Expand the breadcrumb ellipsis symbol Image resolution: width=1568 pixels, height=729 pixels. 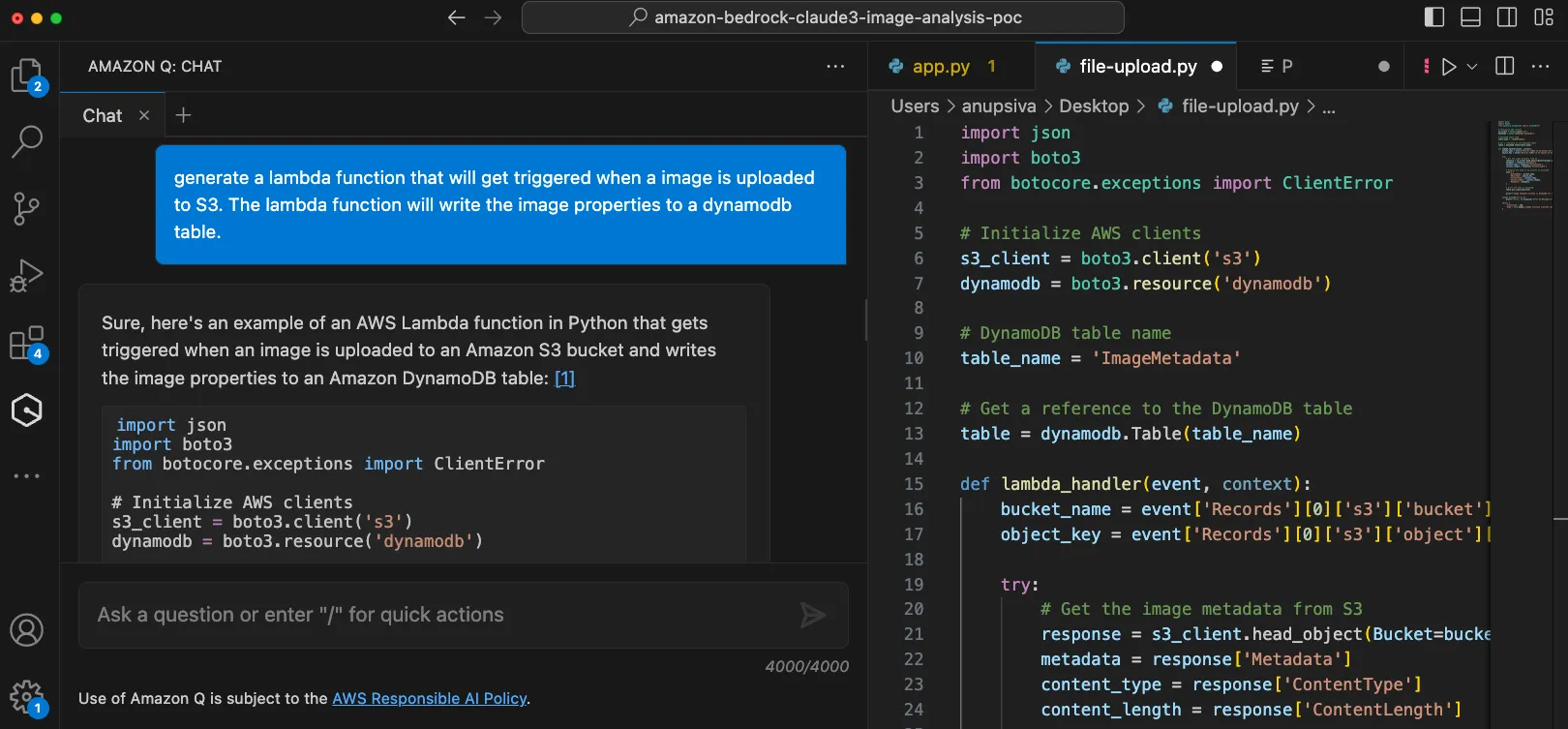pyautogui.click(x=1329, y=106)
